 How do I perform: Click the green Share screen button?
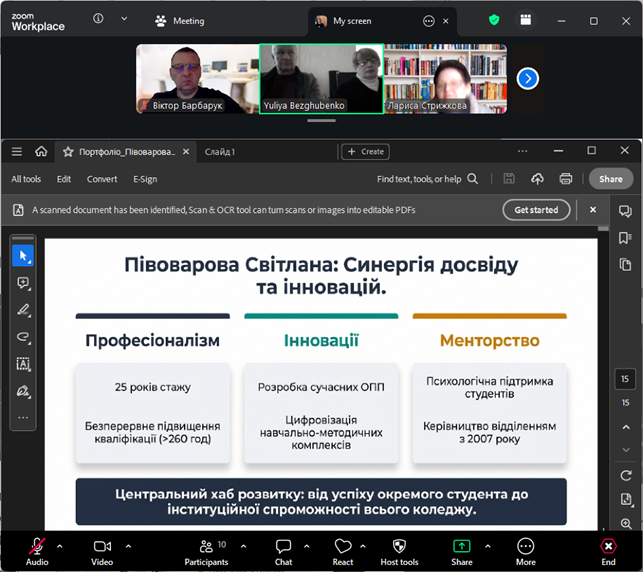pos(462,551)
